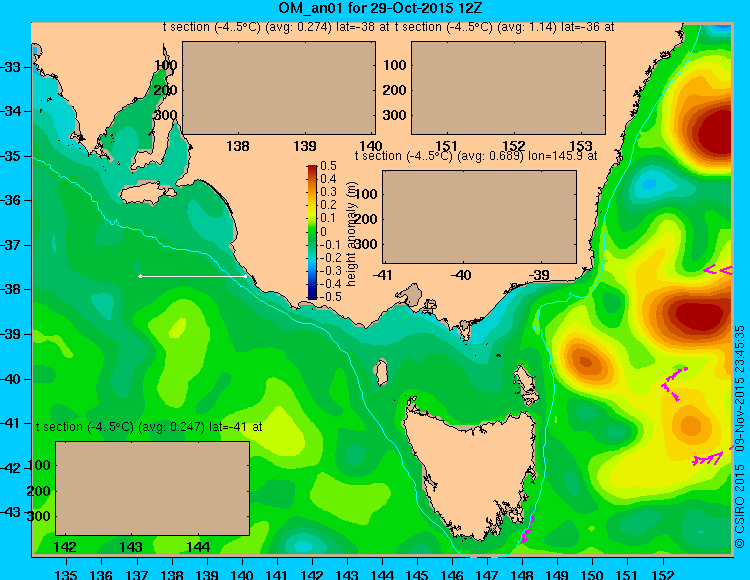
Task: Click the -40 label under the lon=145.9 panel
Action: tap(462, 275)
